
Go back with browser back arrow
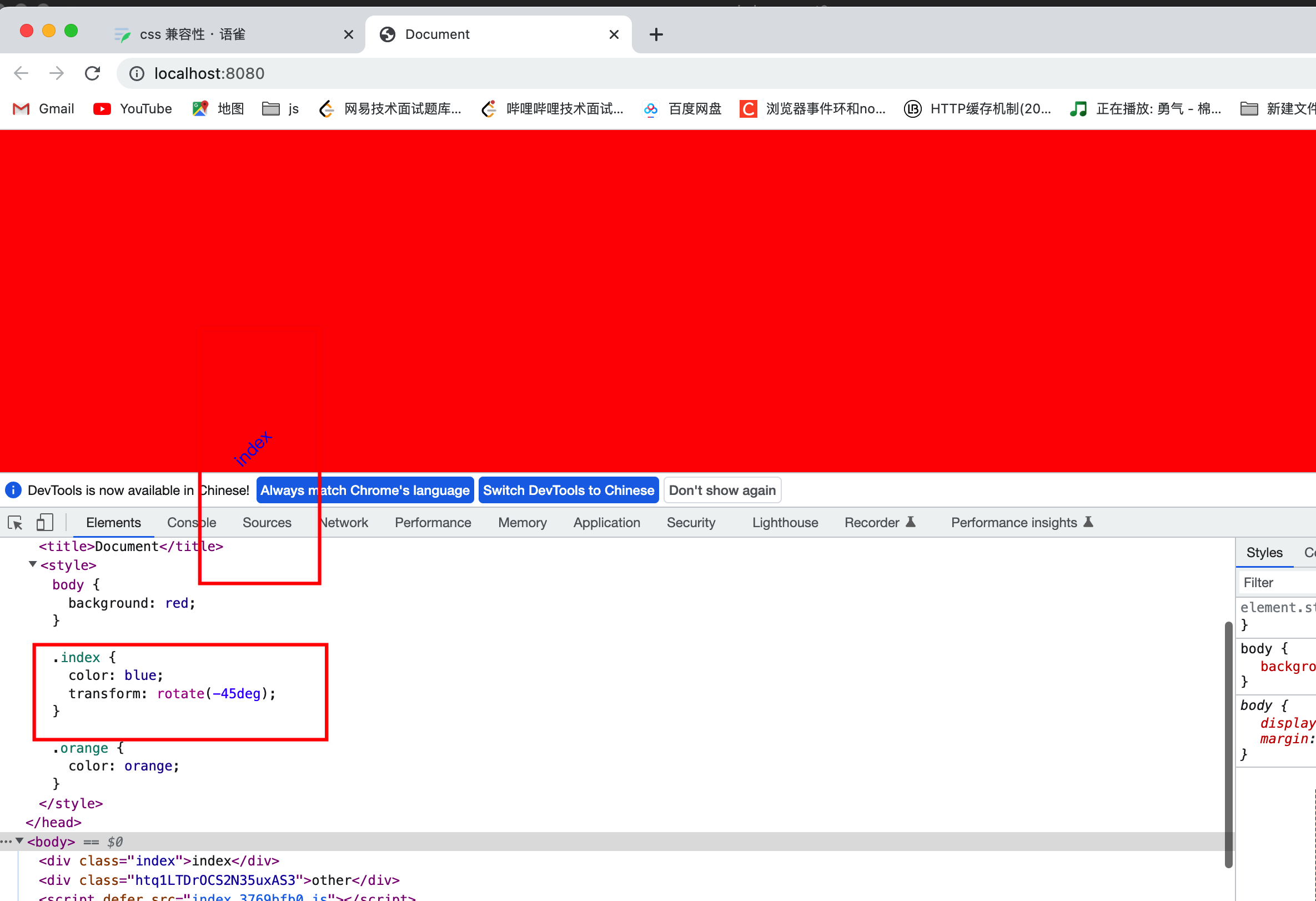coord(21,73)
